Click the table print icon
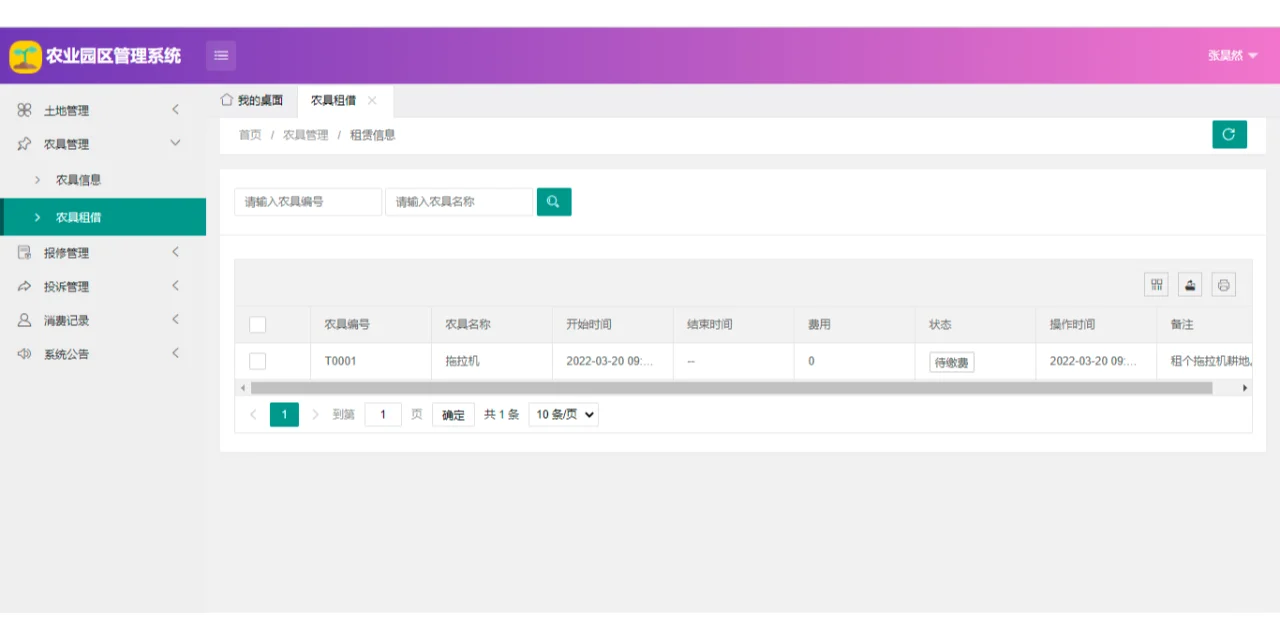The image size is (1280, 640). point(1224,285)
